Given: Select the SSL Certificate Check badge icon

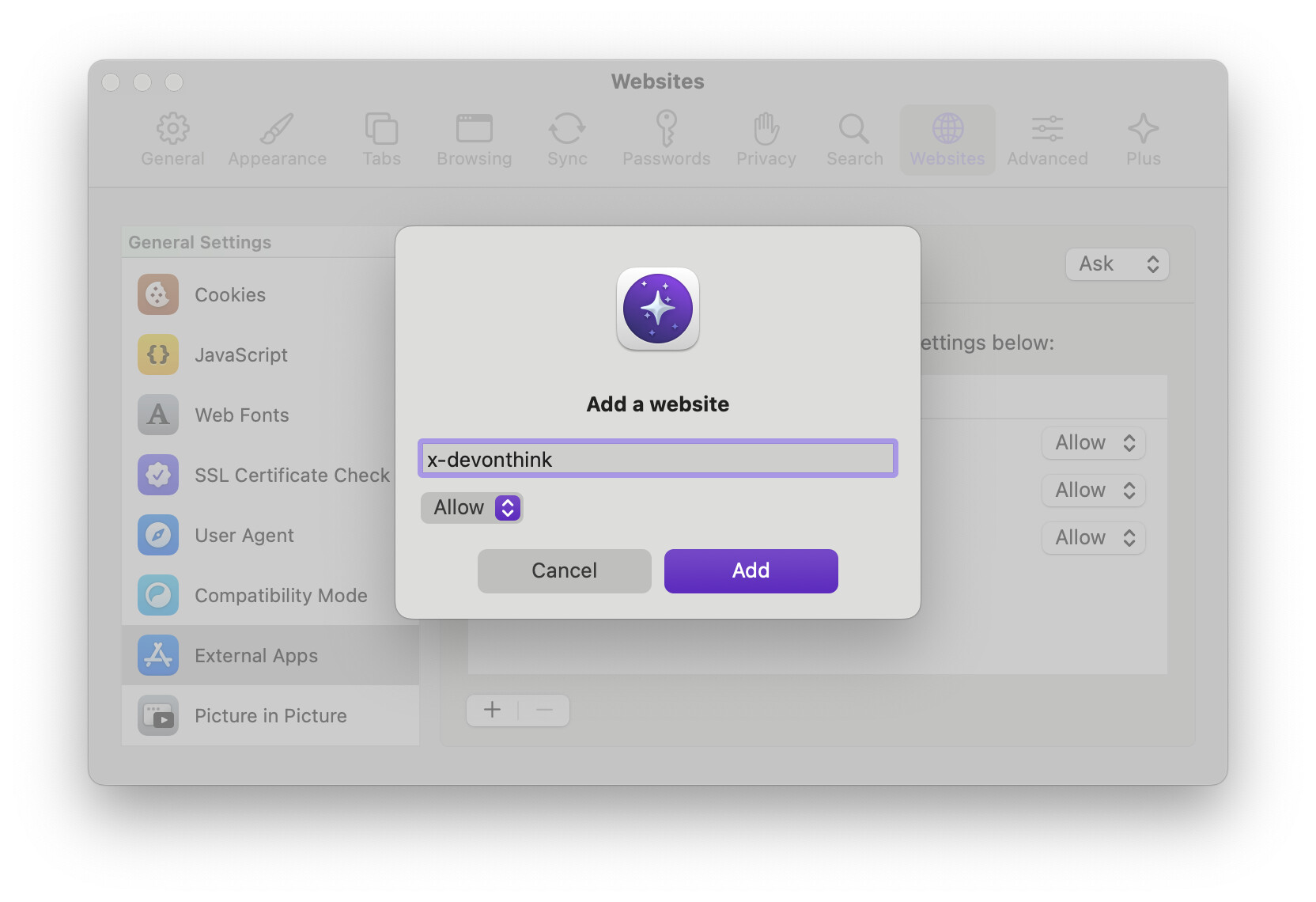Looking at the screenshot, I should [x=158, y=475].
